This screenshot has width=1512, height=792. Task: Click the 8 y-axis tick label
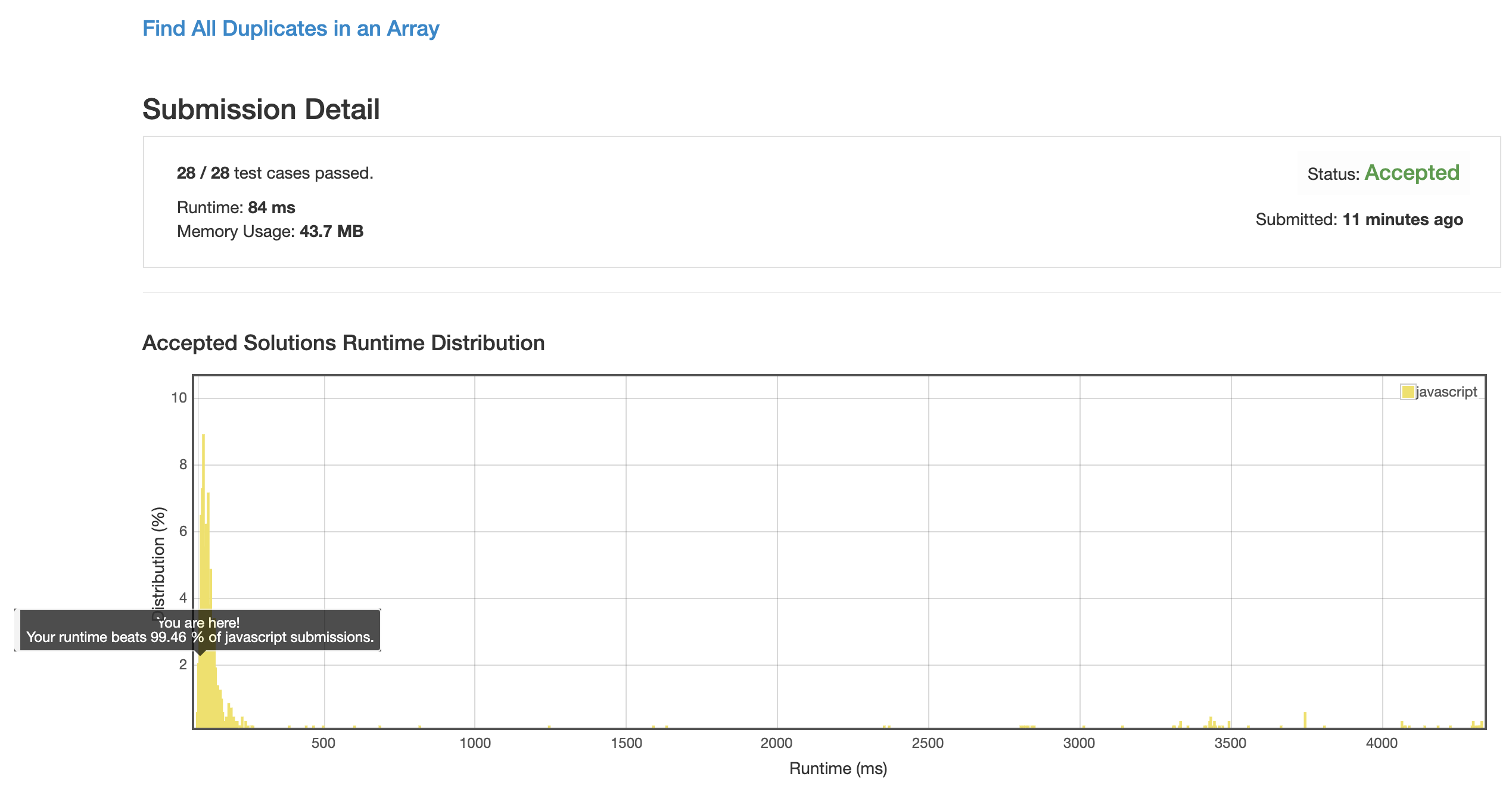click(x=183, y=464)
